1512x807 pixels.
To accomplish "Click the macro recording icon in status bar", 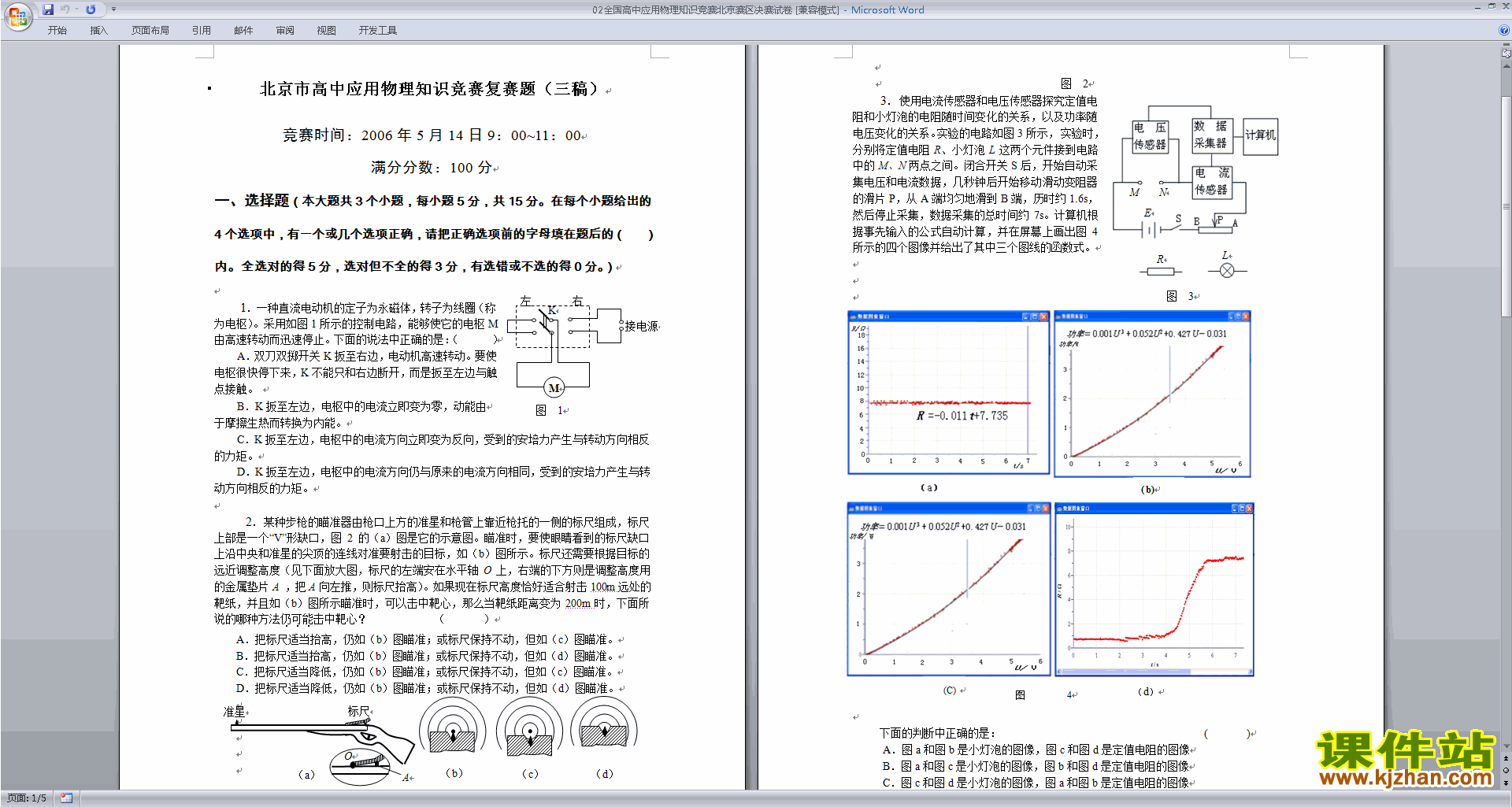I will pos(66,798).
